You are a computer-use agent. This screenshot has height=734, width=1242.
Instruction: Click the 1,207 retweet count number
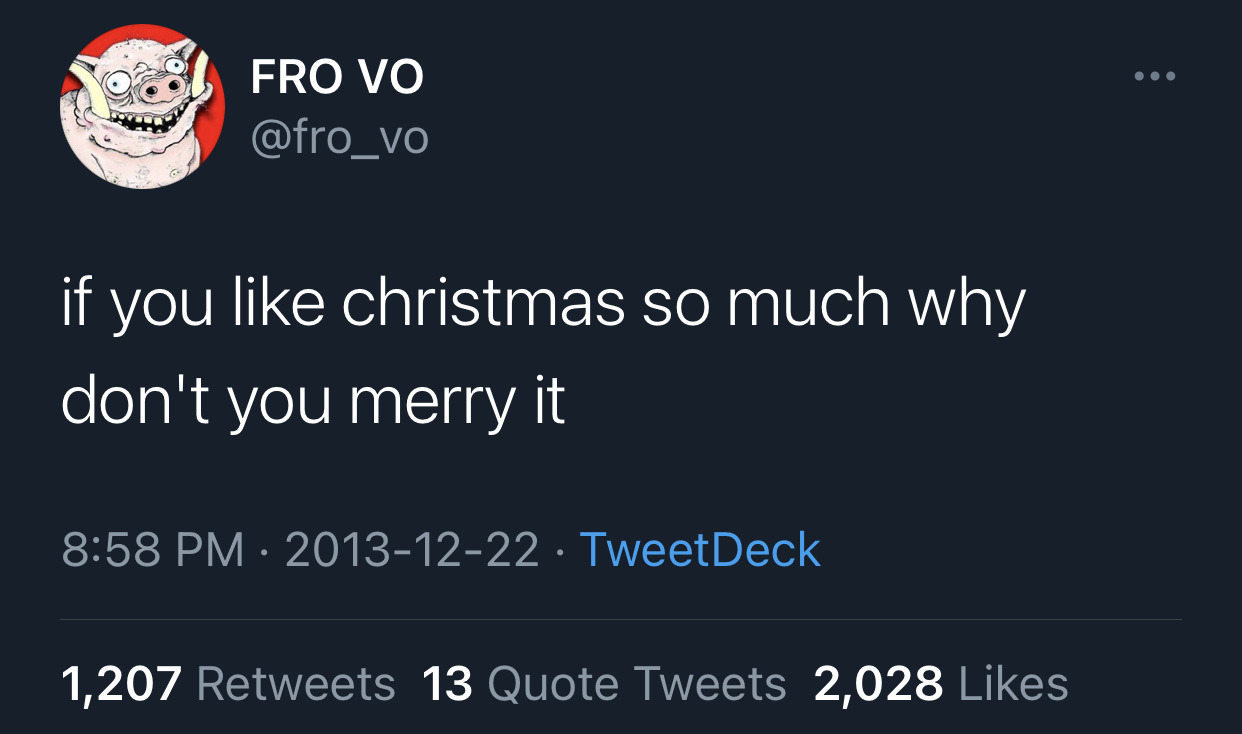121,684
